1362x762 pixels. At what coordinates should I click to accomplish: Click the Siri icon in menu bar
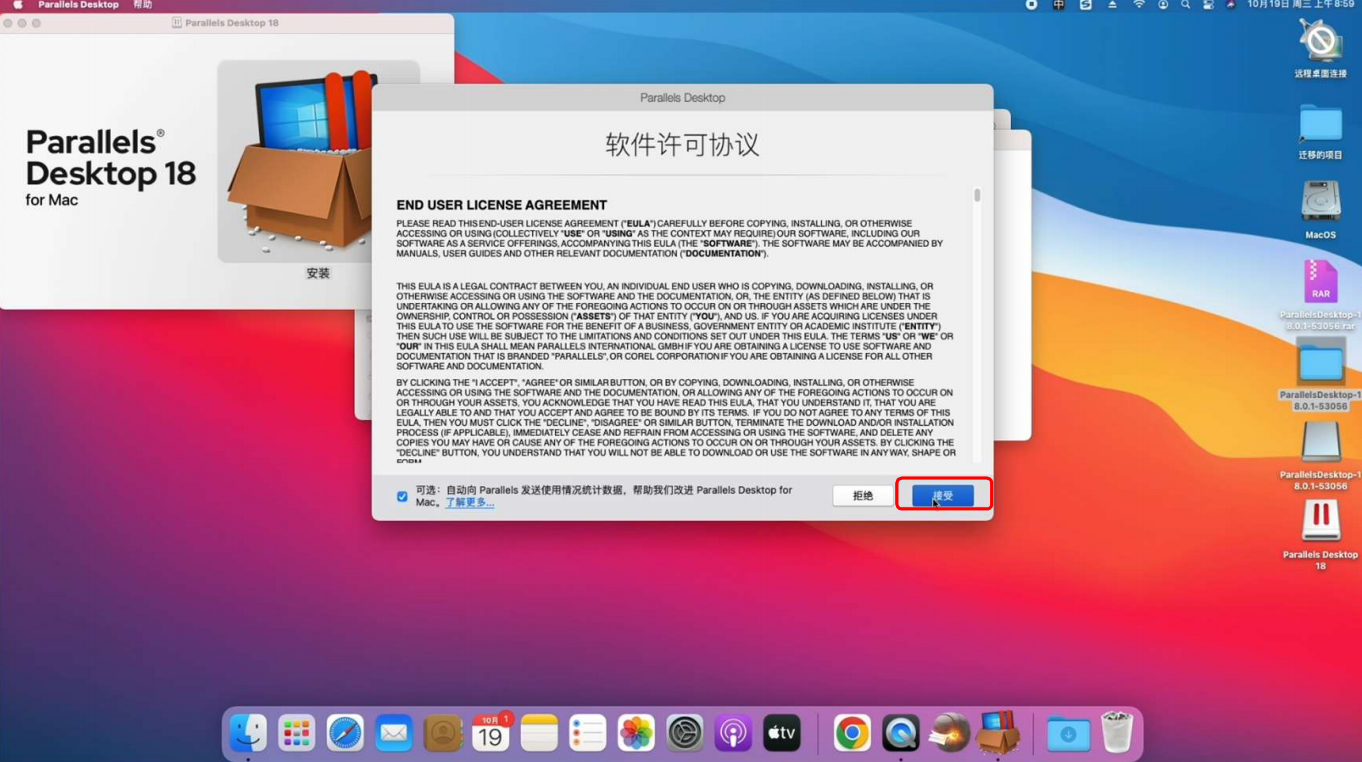[x=1230, y=5]
